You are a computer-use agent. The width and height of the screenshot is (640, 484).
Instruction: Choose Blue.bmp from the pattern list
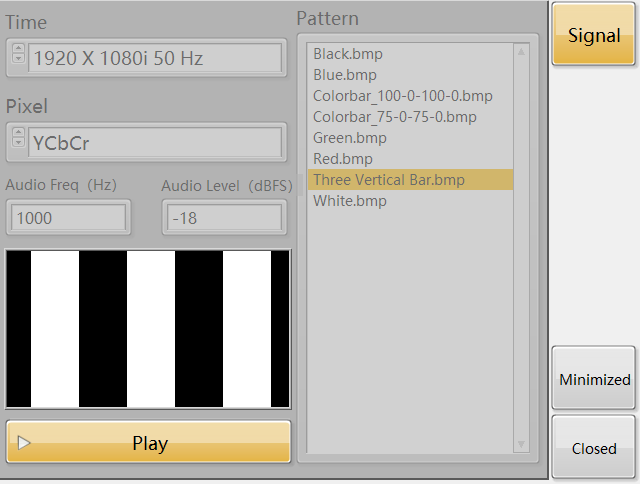(345, 75)
